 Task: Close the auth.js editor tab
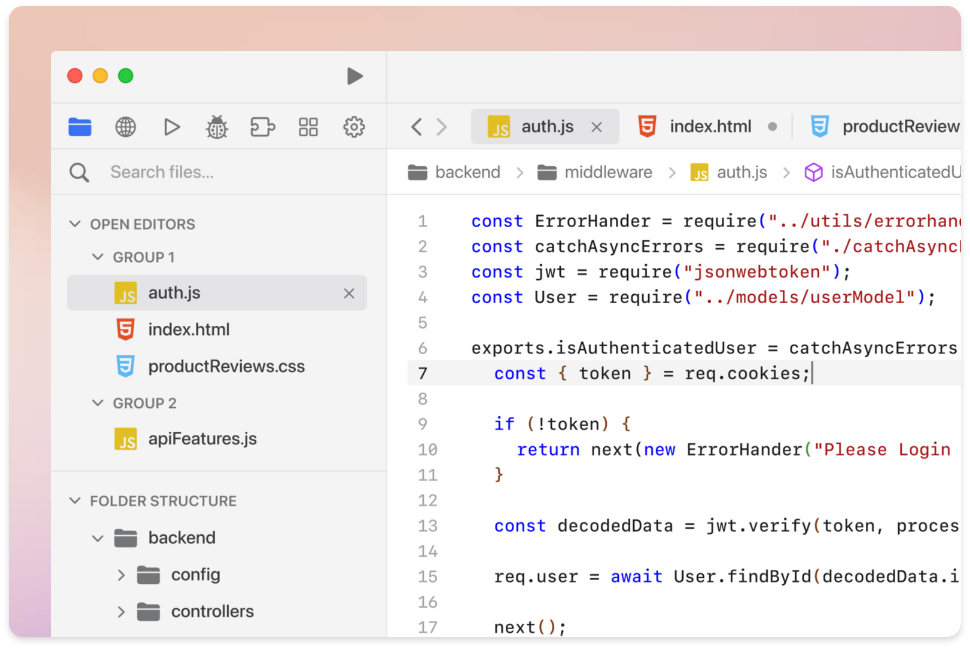tap(597, 127)
